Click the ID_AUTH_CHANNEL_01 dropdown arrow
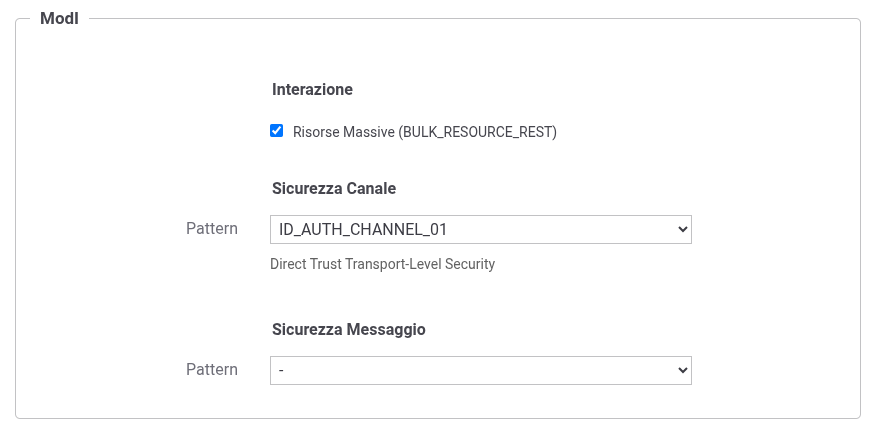This screenshot has width=877, height=431. pyautogui.click(x=683, y=229)
